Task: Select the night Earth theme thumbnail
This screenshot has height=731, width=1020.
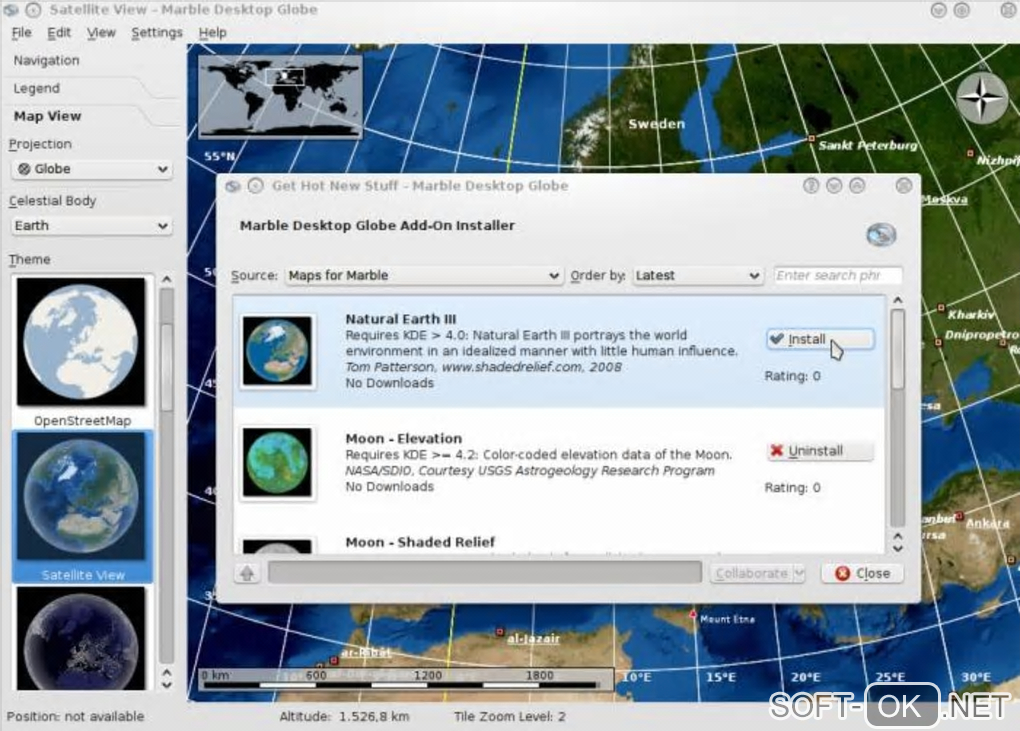Action: click(81, 638)
